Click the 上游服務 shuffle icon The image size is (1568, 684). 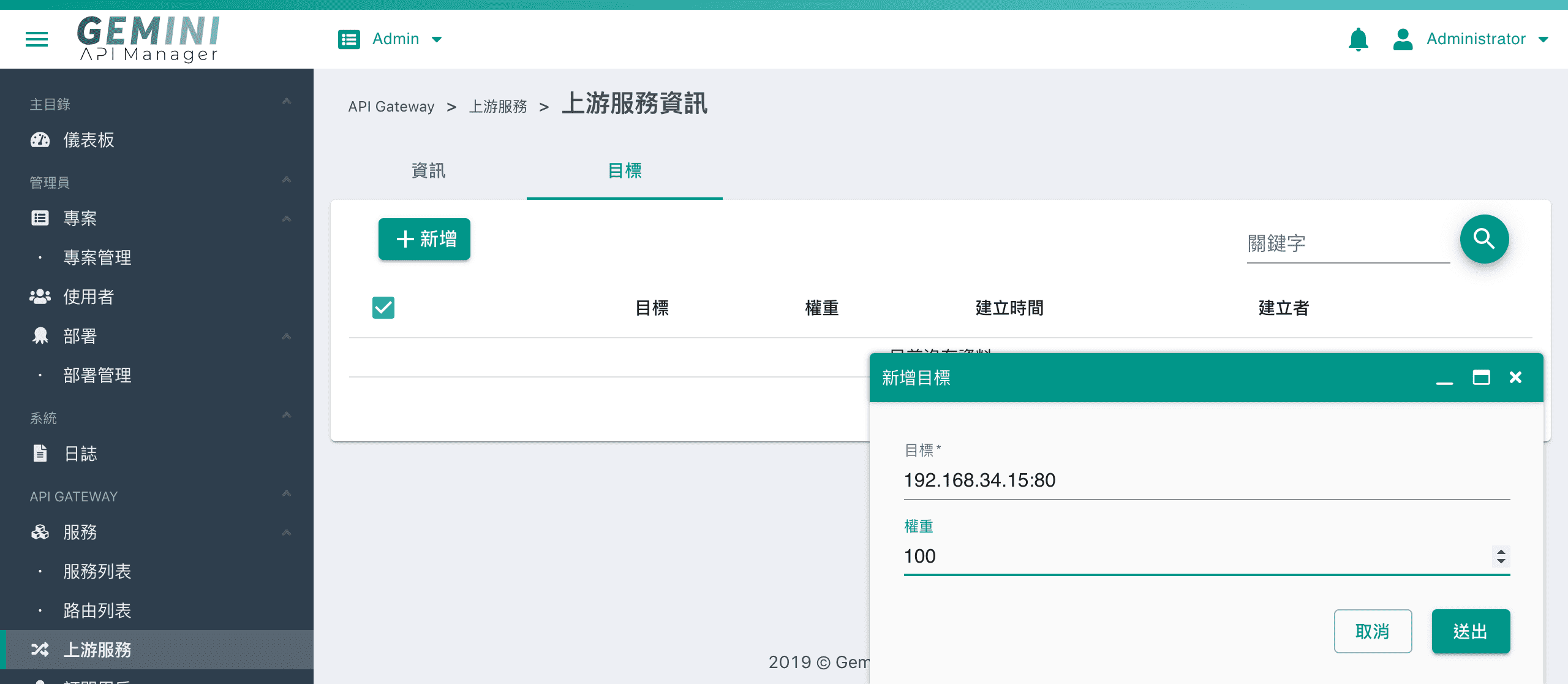click(x=40, y=650)
